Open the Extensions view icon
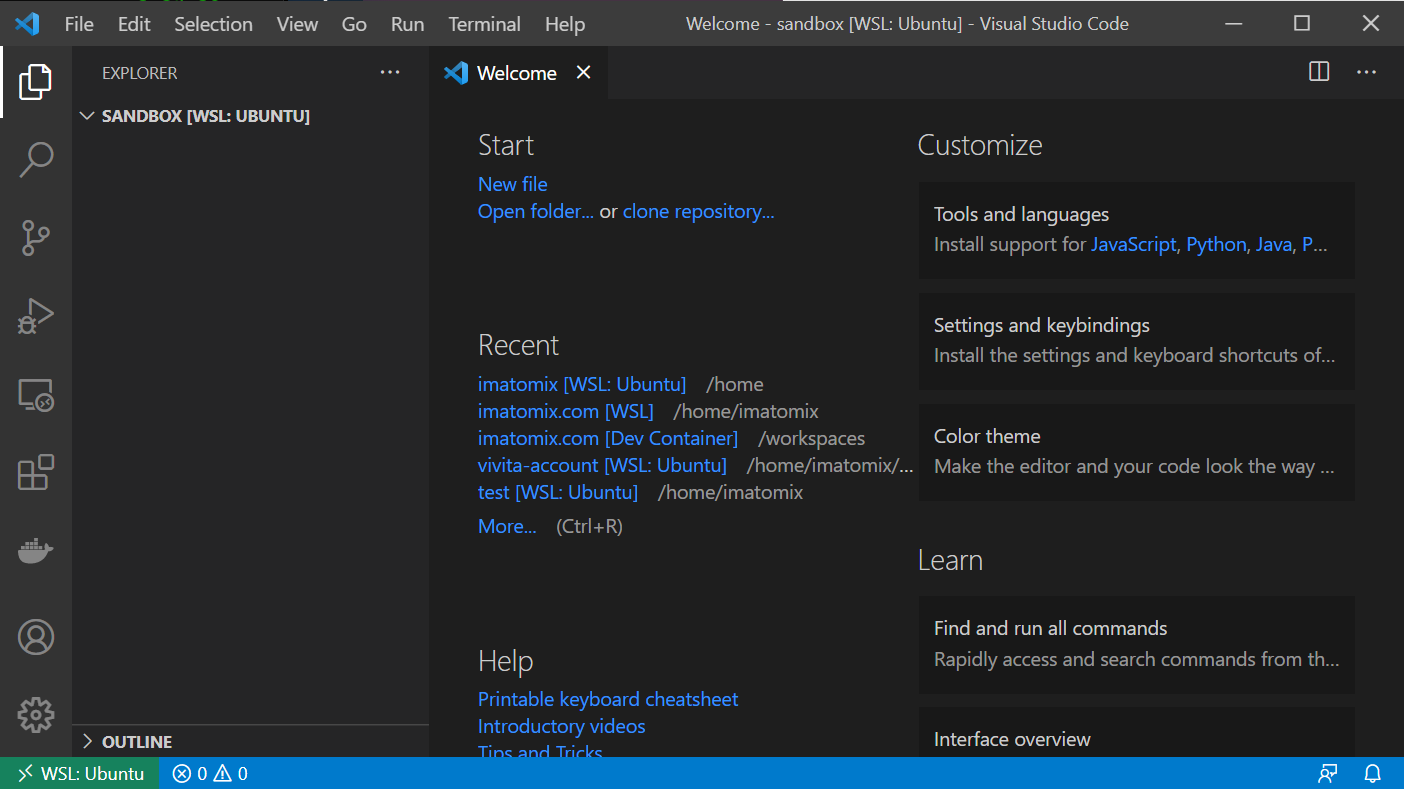The image size is (1404, 789). pyautogui.click(x=36, y=472)
